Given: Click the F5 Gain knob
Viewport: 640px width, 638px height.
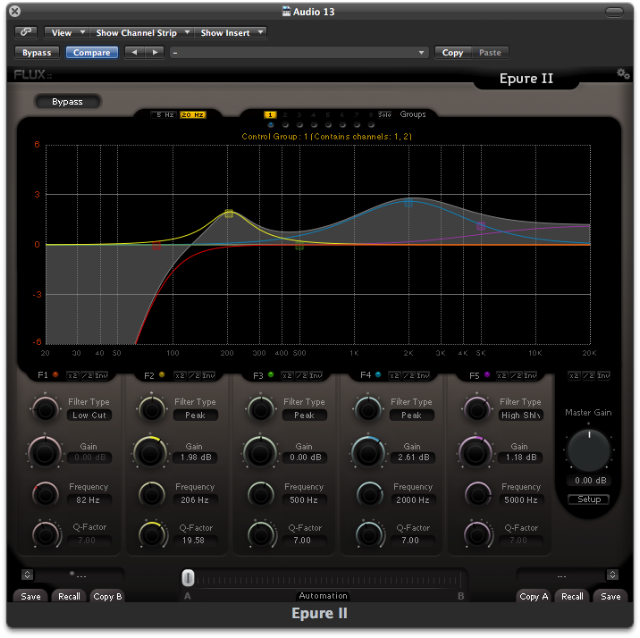Looking at the screenshot, I should click(476, 452).
